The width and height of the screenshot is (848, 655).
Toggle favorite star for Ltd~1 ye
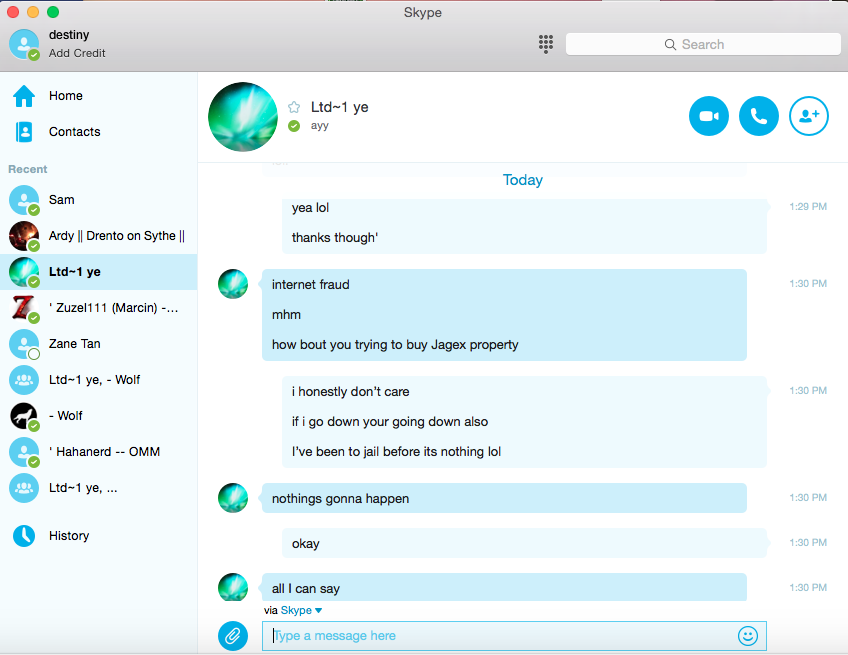coord(294,107)
